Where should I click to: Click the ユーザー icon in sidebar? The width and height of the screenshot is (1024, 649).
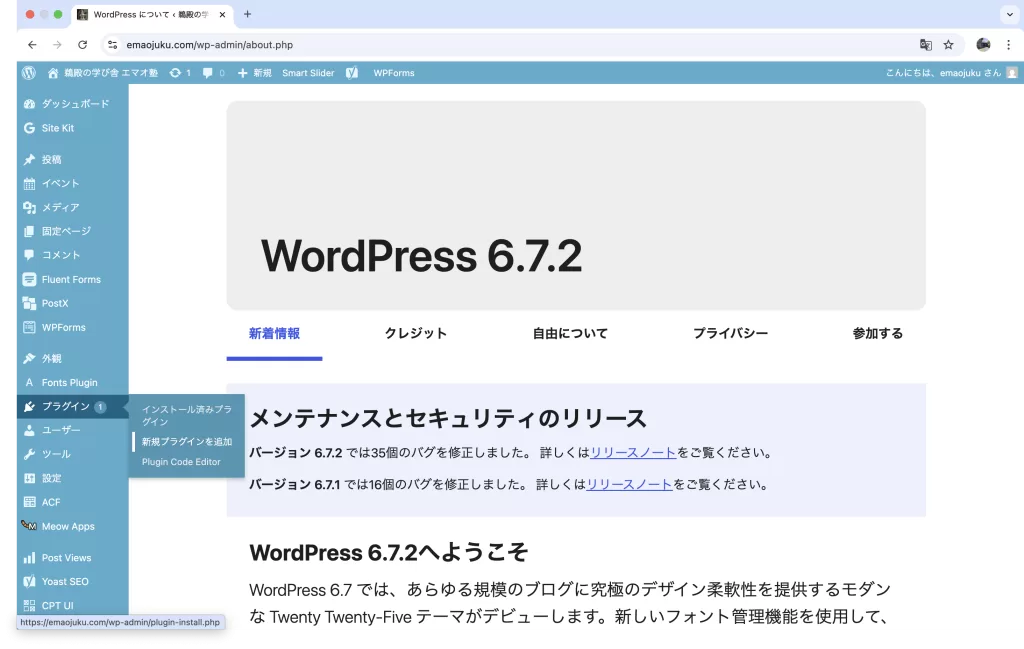pyautogui.click(x=29, y=430)
